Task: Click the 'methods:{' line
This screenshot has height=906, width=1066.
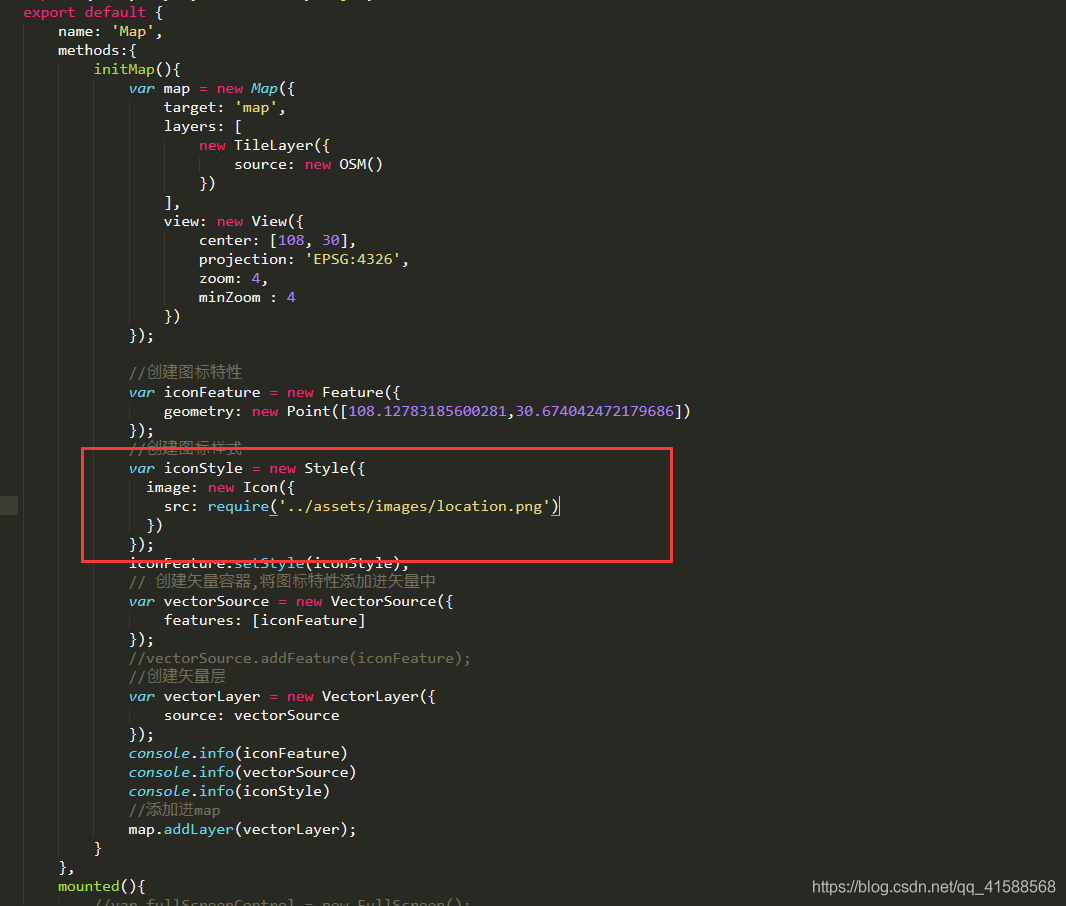Action: [97, 50]
